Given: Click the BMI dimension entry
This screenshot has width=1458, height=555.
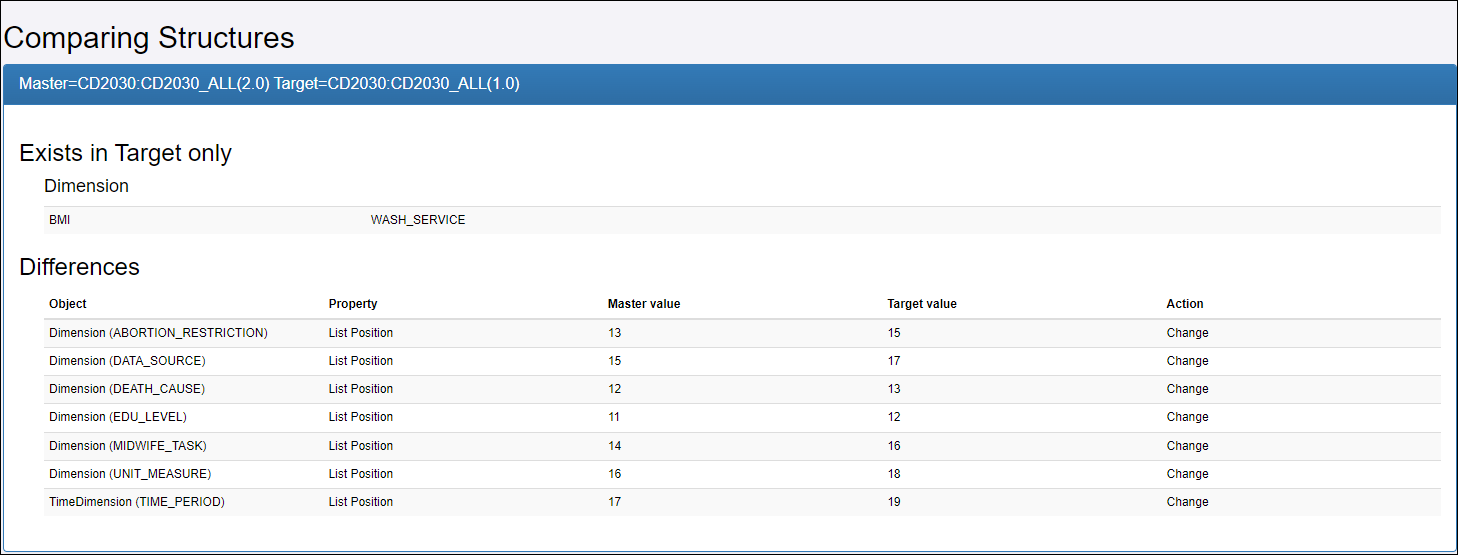Looking at the screenshot, I should click(x=60, y=220).
